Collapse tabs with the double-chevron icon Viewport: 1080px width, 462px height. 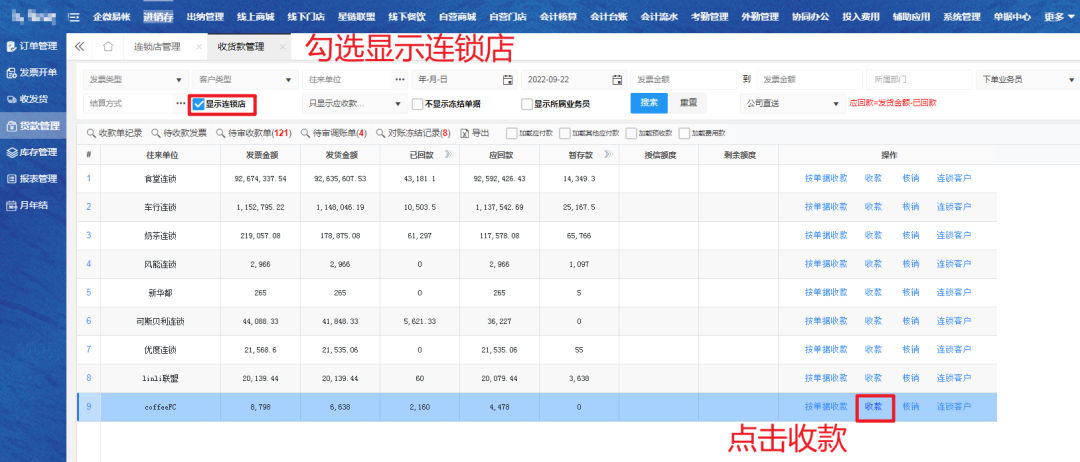point(80,47)
